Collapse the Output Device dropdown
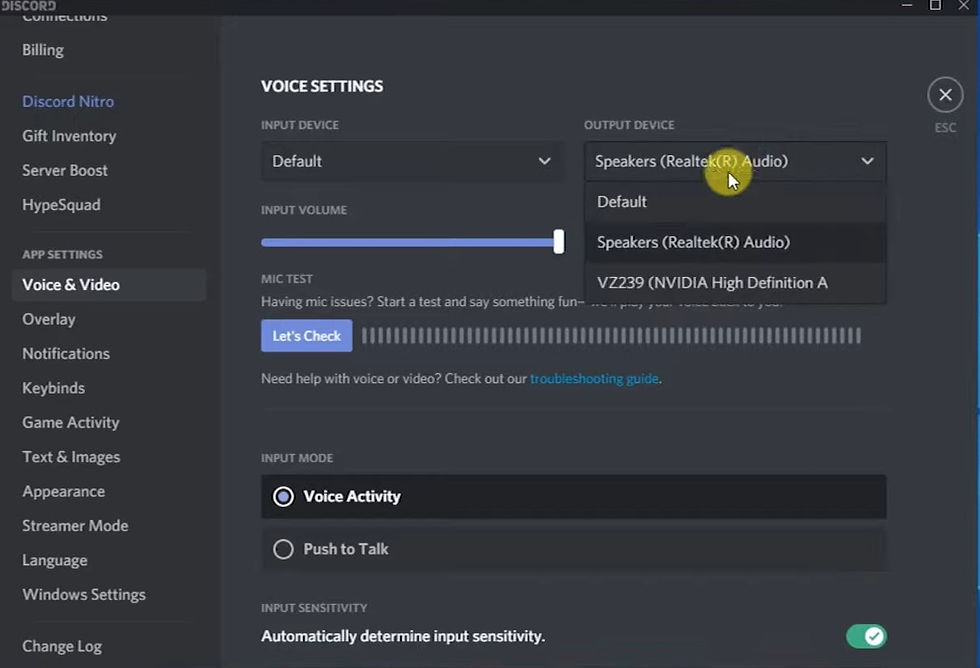Viewport: 980px width, 668px height. tap(735, 161)
